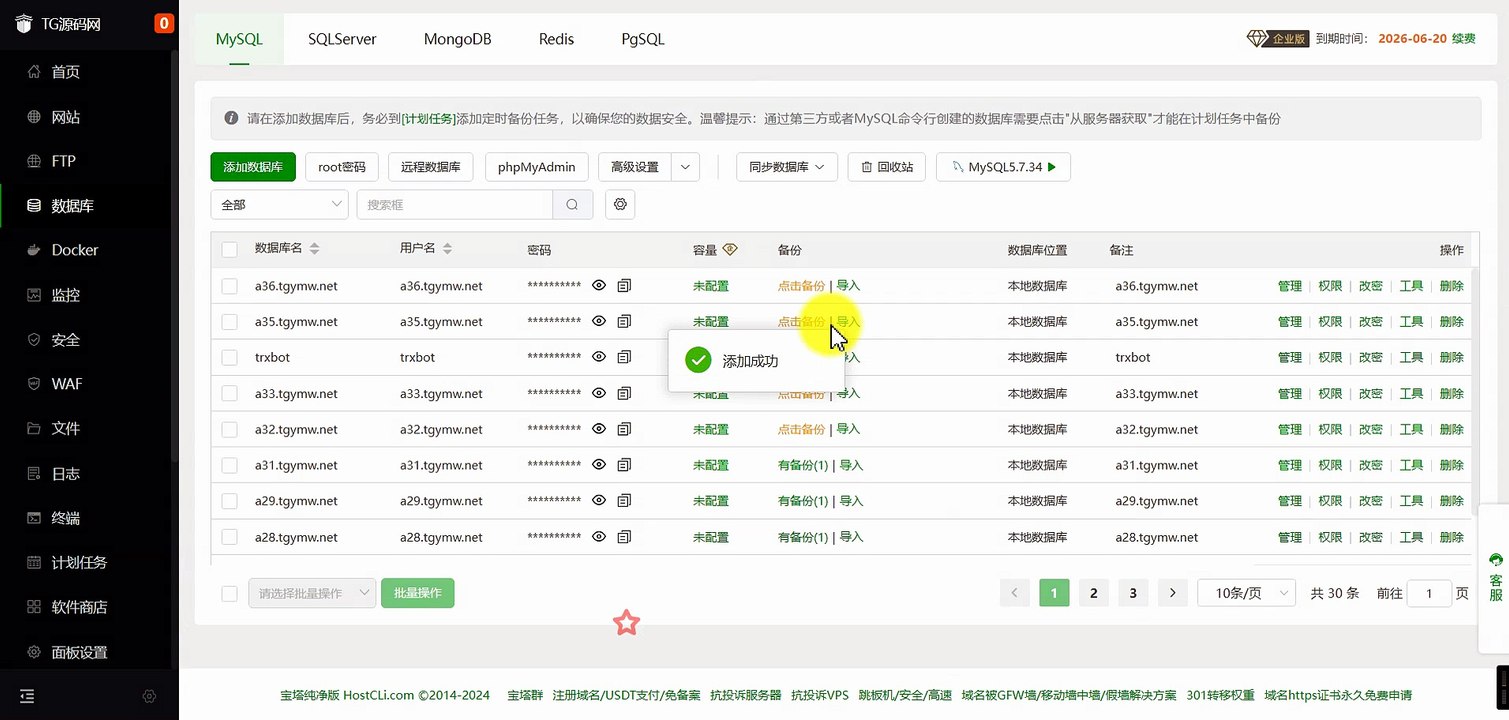Expand 高级设置 dropdown arrow
The image size is (1509, 720).
[x=685, y=167]
